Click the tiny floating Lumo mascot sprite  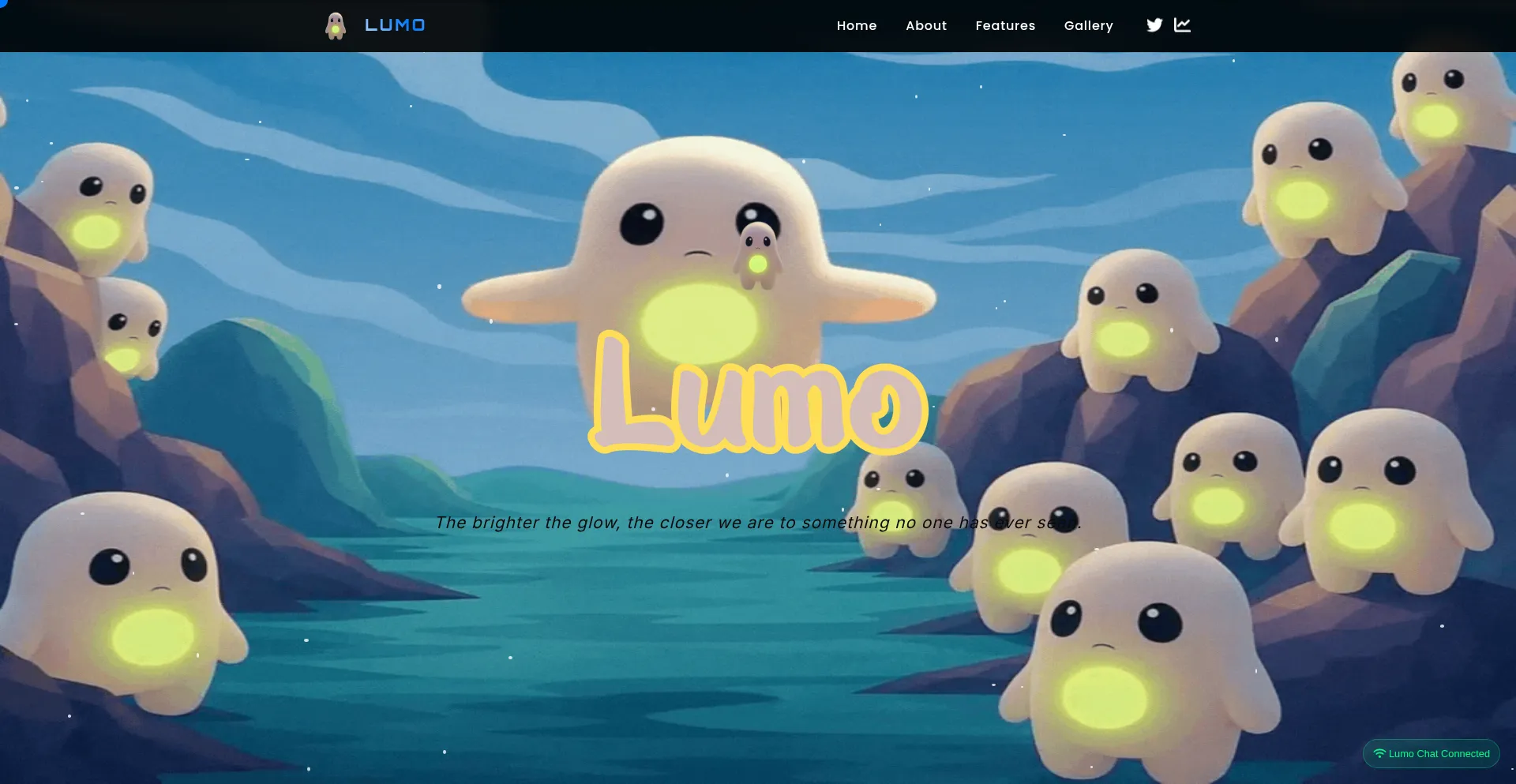(x=758, y=255)
